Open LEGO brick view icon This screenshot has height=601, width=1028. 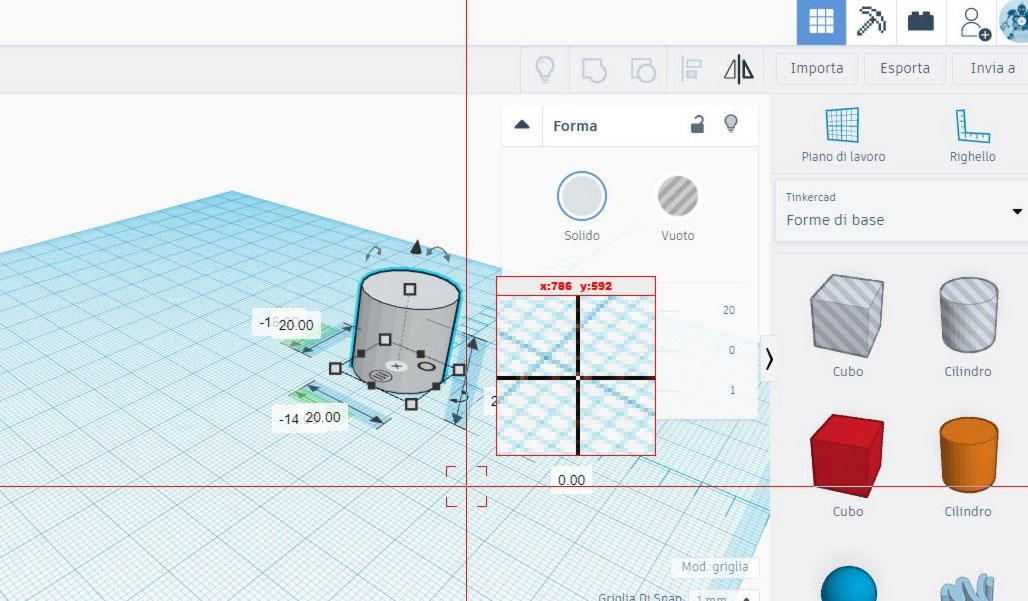click(x=919, y=21)
